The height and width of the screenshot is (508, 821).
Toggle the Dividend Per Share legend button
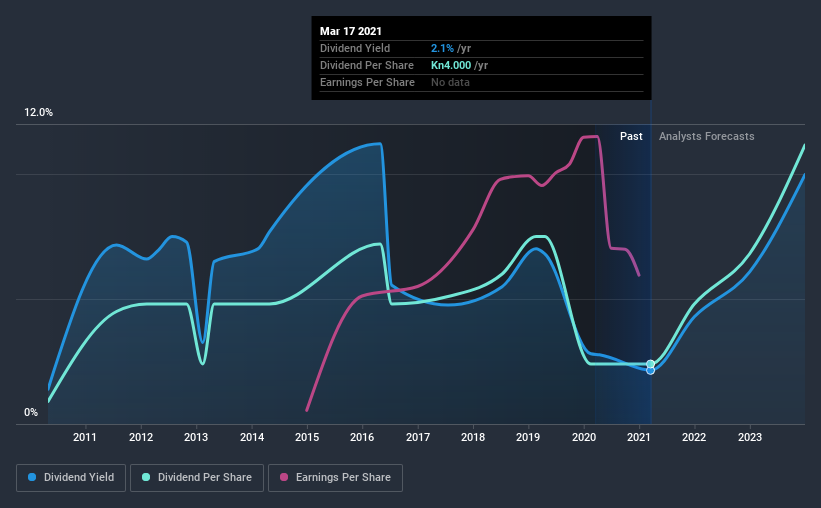(x=197, y=478)
